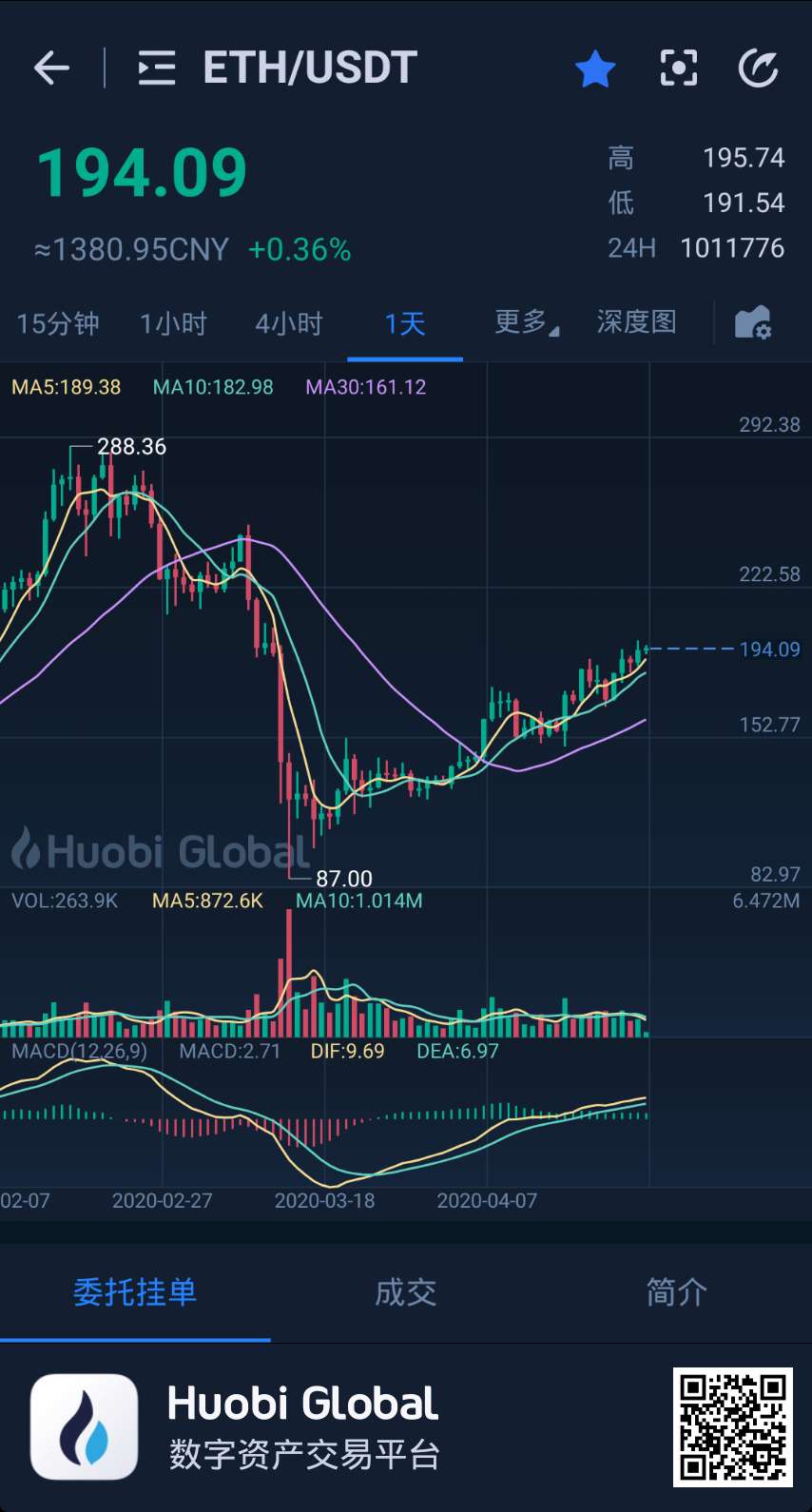Tap the low price 191.54
This screenshot has width=812, height=1512.
coord(744,203)
